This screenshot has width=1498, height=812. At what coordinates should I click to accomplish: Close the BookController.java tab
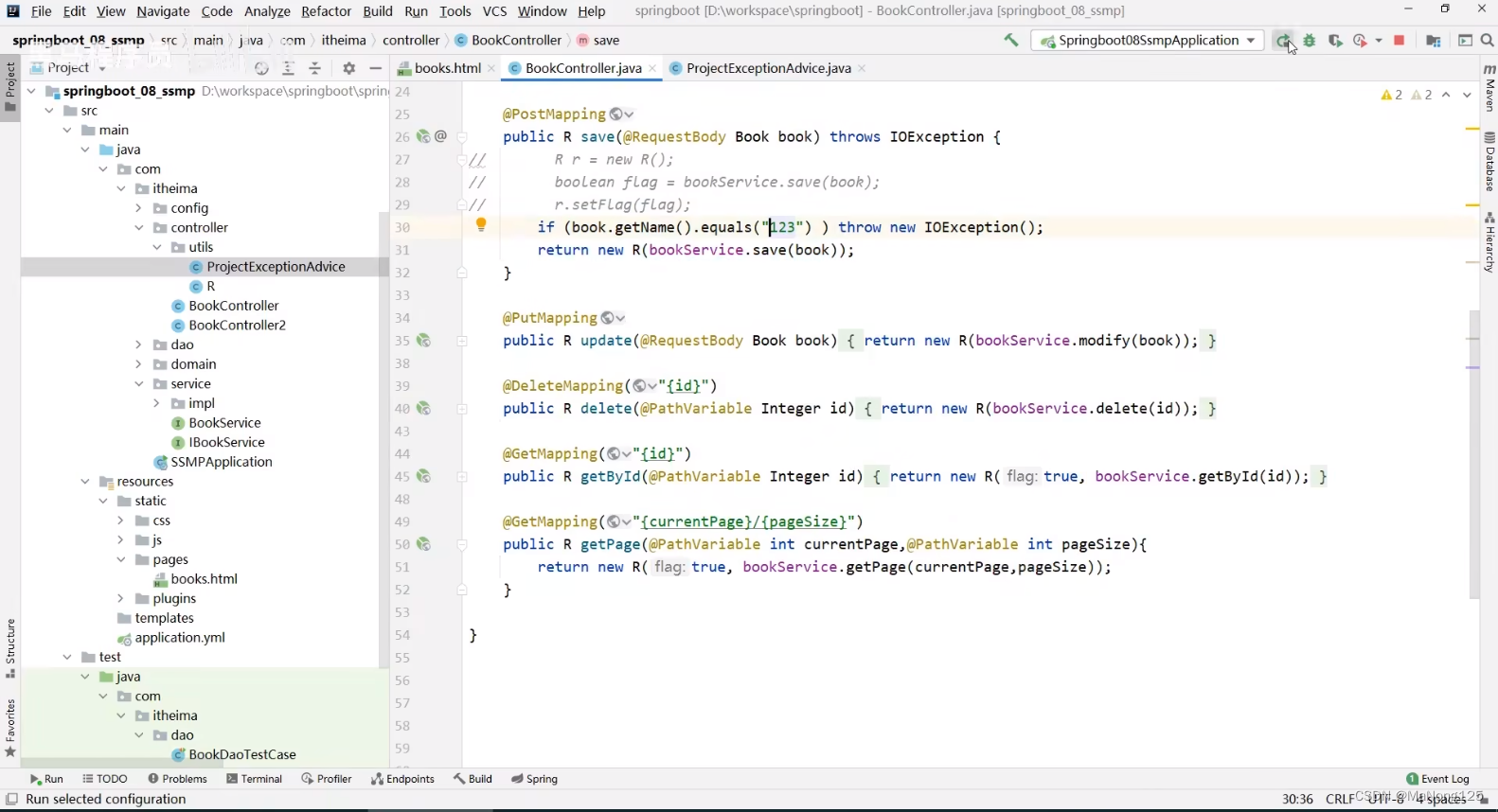coord(653,68)
